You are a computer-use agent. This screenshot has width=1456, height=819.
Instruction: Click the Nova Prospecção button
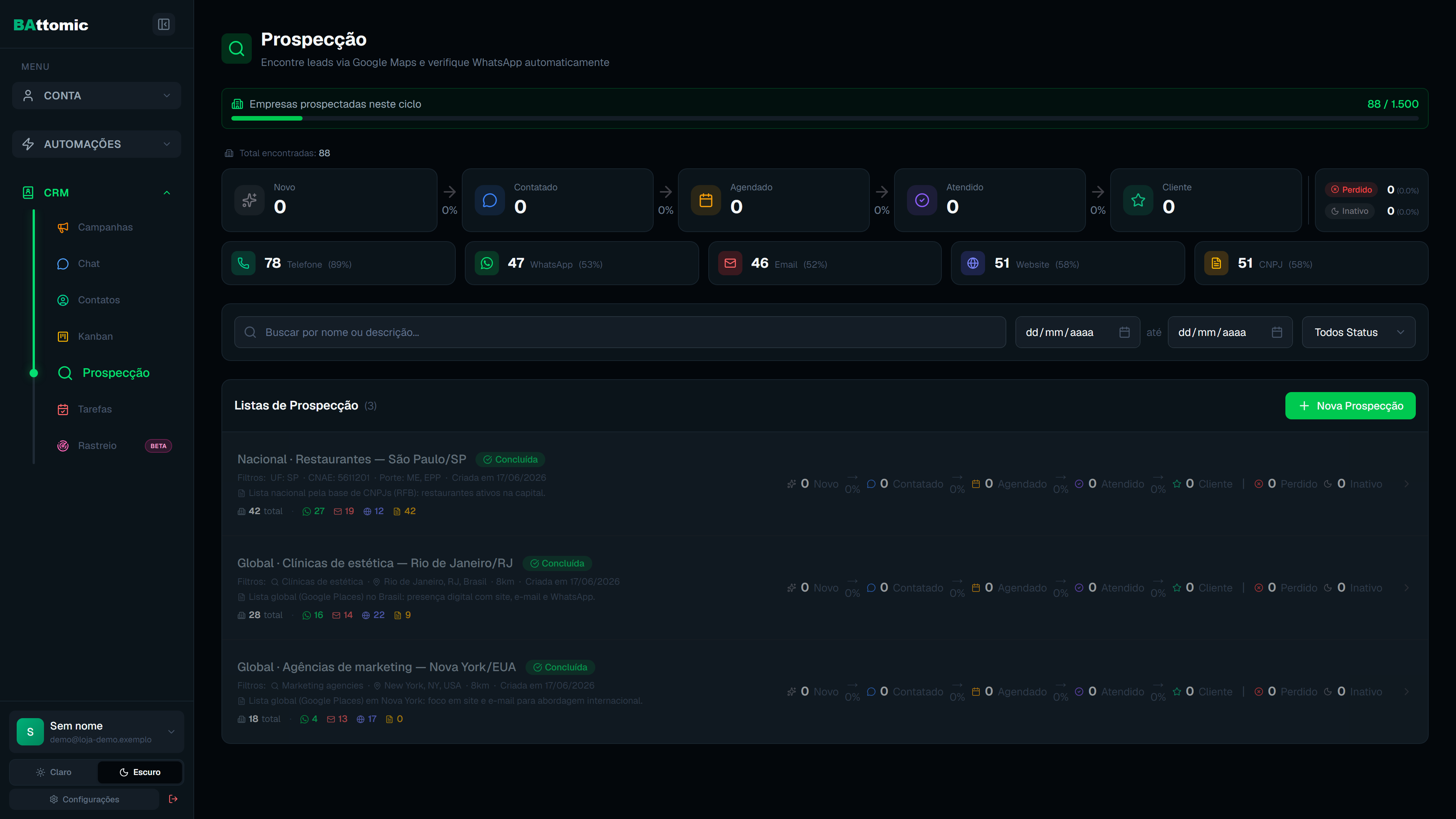point(1350,406)
